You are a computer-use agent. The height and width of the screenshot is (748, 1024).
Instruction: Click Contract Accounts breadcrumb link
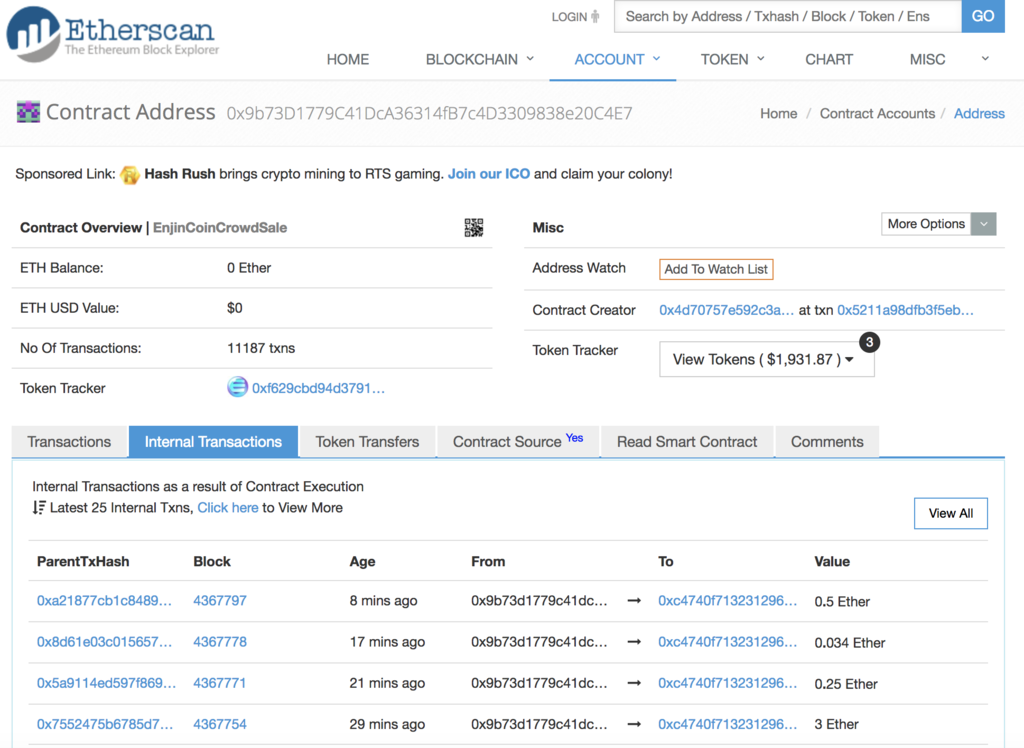877,114
